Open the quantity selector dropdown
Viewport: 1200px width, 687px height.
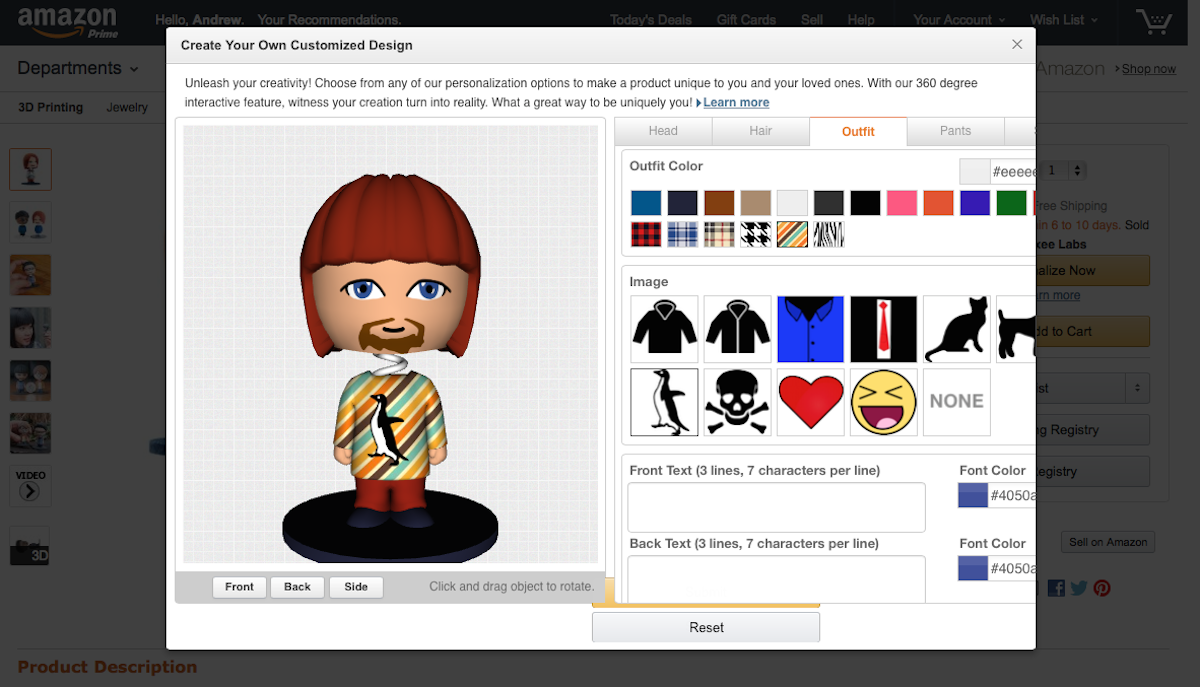pyautogui.click(x=1064, y=170)
